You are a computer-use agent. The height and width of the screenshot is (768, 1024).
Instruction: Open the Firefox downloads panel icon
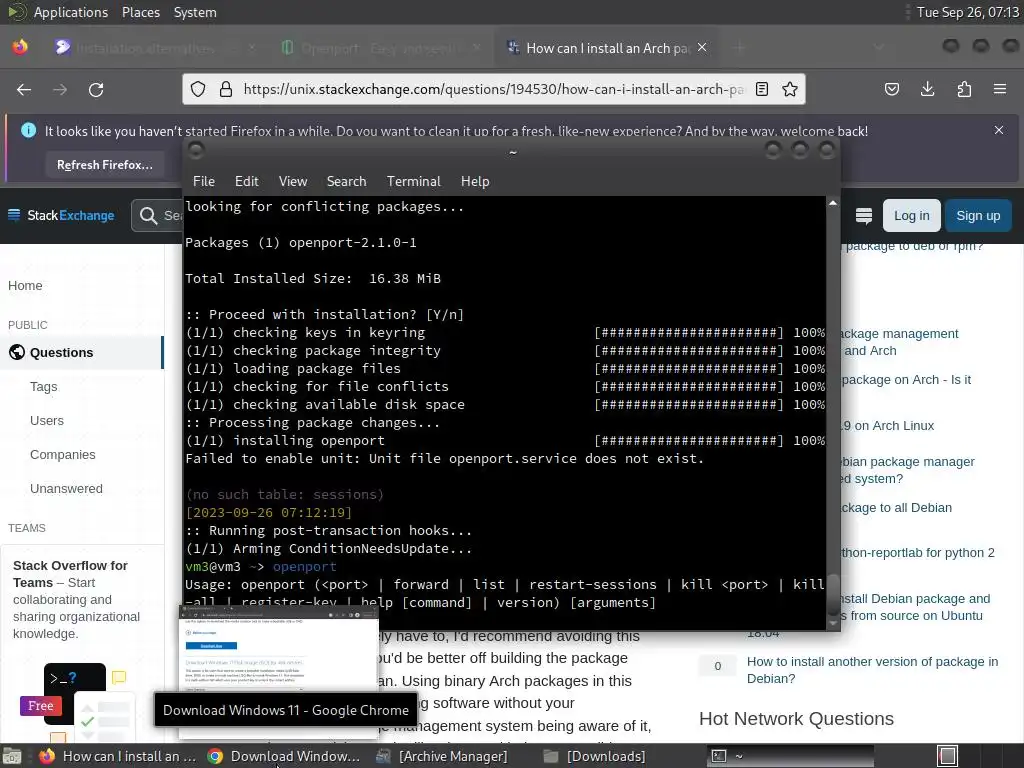click(x=927, y=89)
